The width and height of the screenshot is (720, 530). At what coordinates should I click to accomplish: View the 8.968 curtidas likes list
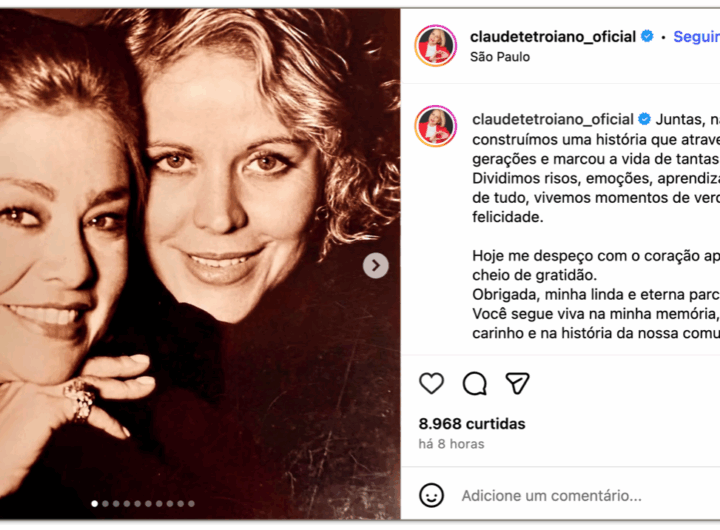[x=472, y=423]
